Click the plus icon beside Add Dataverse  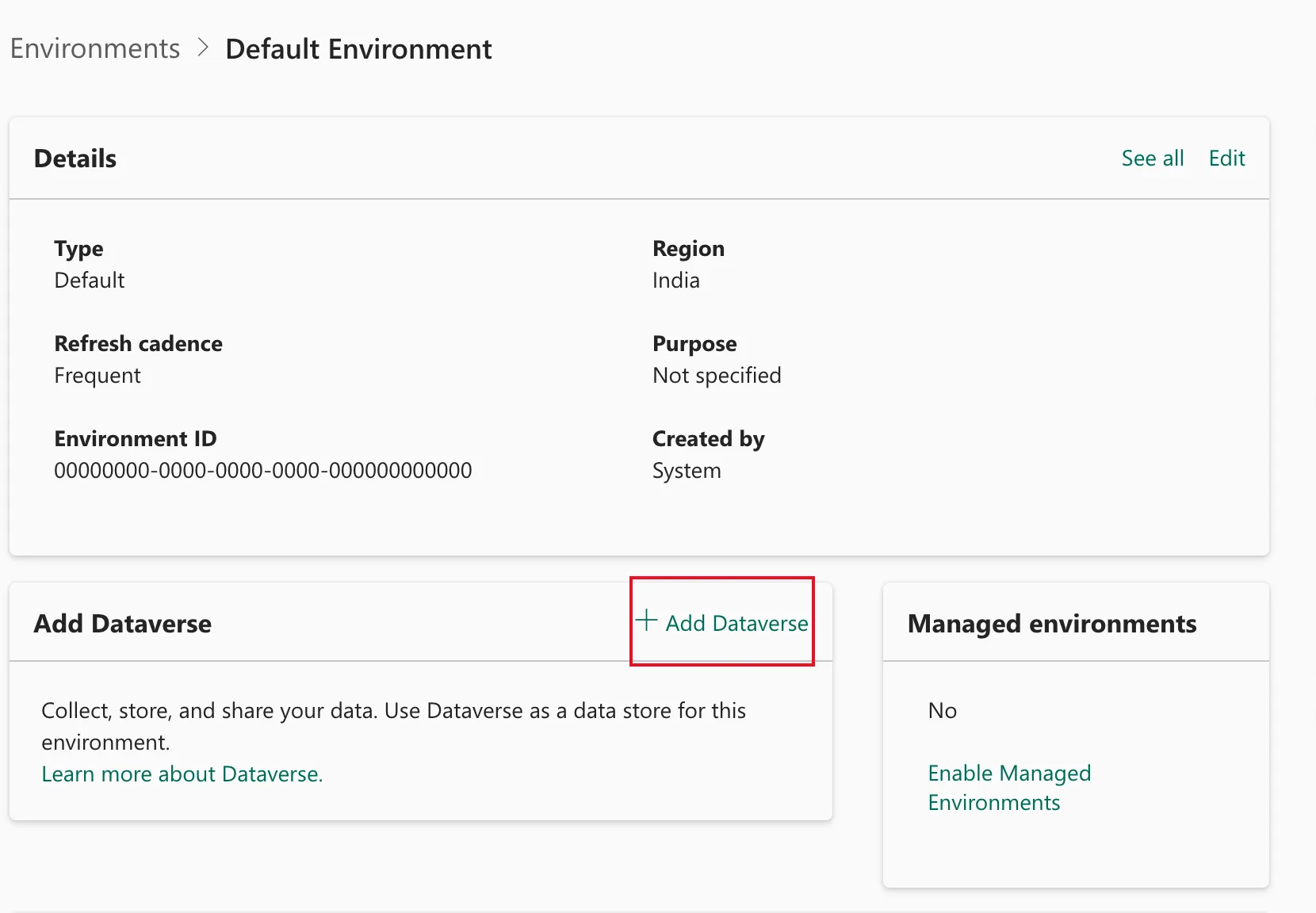647,621
